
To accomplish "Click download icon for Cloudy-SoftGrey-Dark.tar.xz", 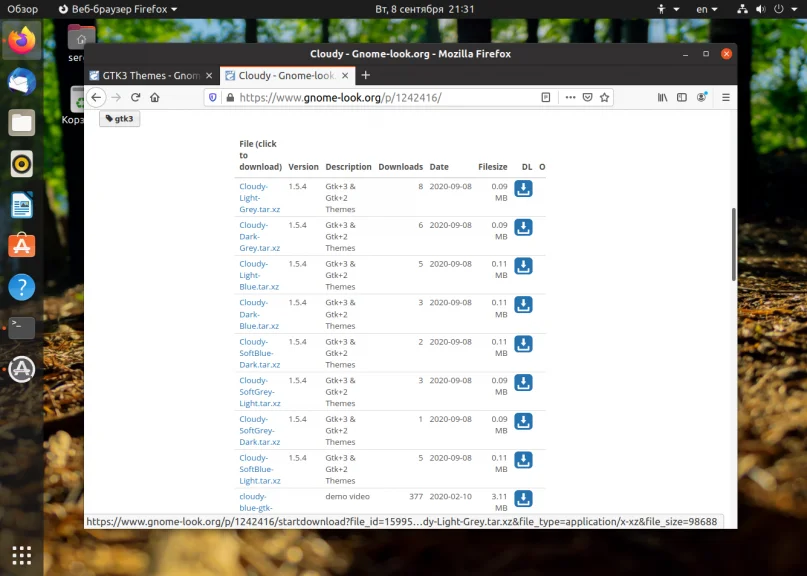I will (523, 421).
